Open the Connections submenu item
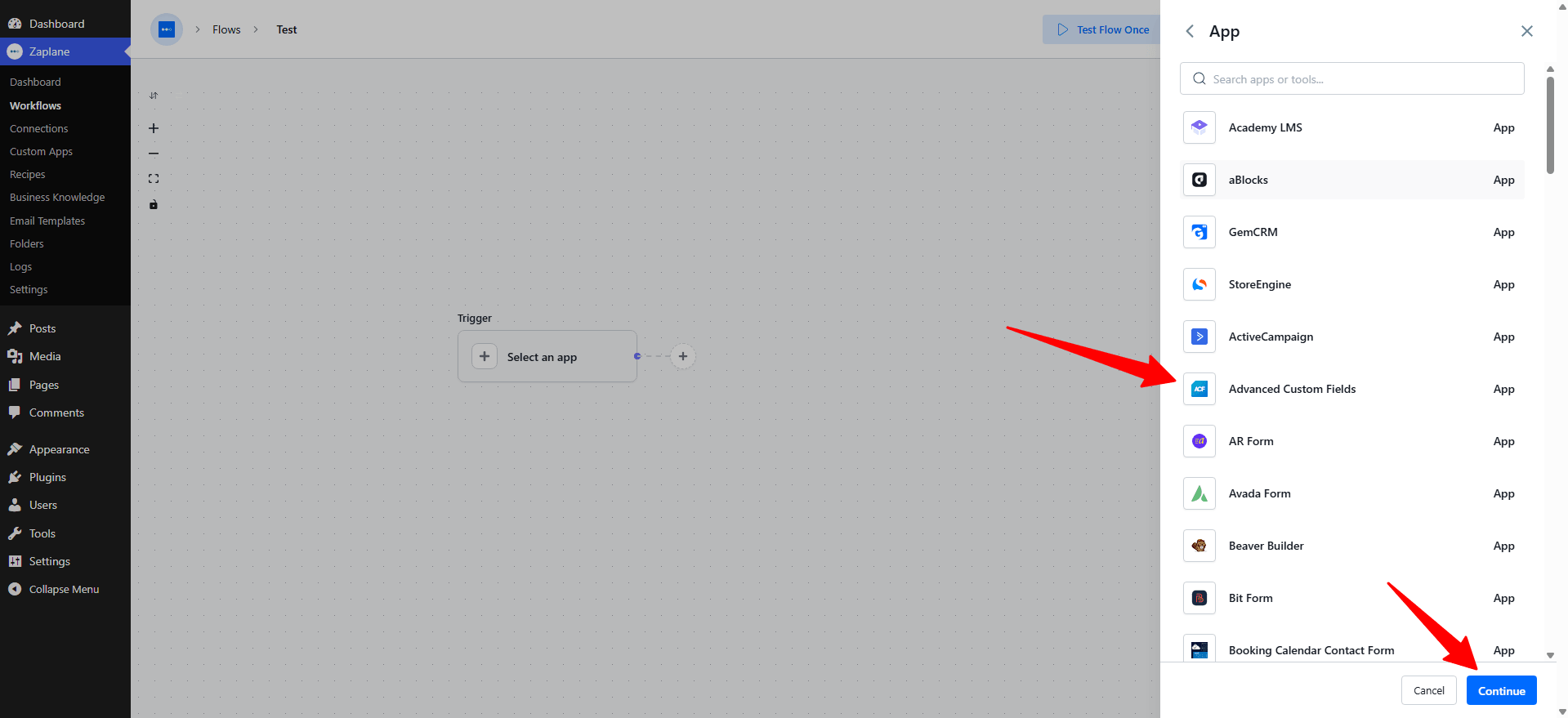1568x718 pixels. pos(38,128)
